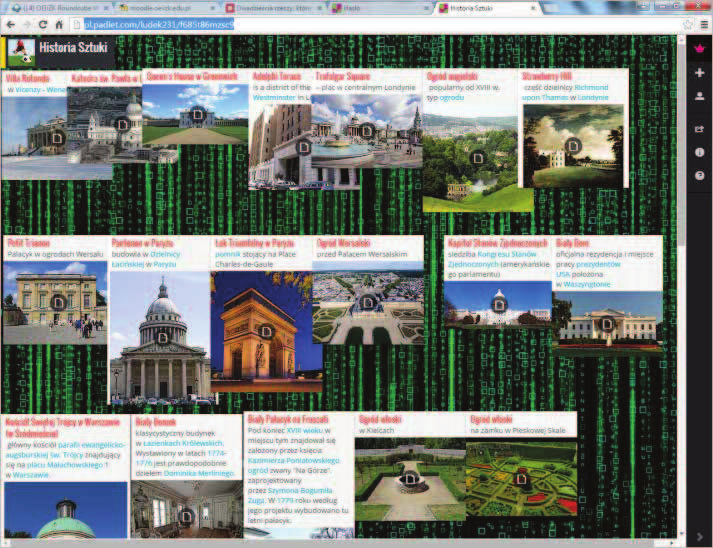The height and width of the screenshot is (548, 713).
Task: Open the Panteon w Paryżu image attachment icon
Action: coord(162,337)
